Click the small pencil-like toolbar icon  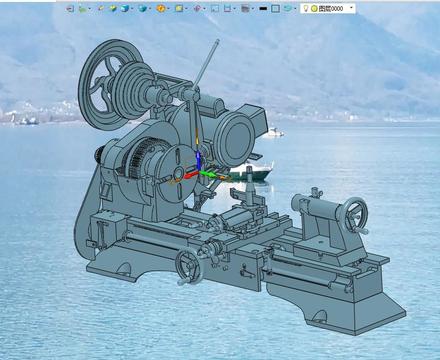point(101,8)
